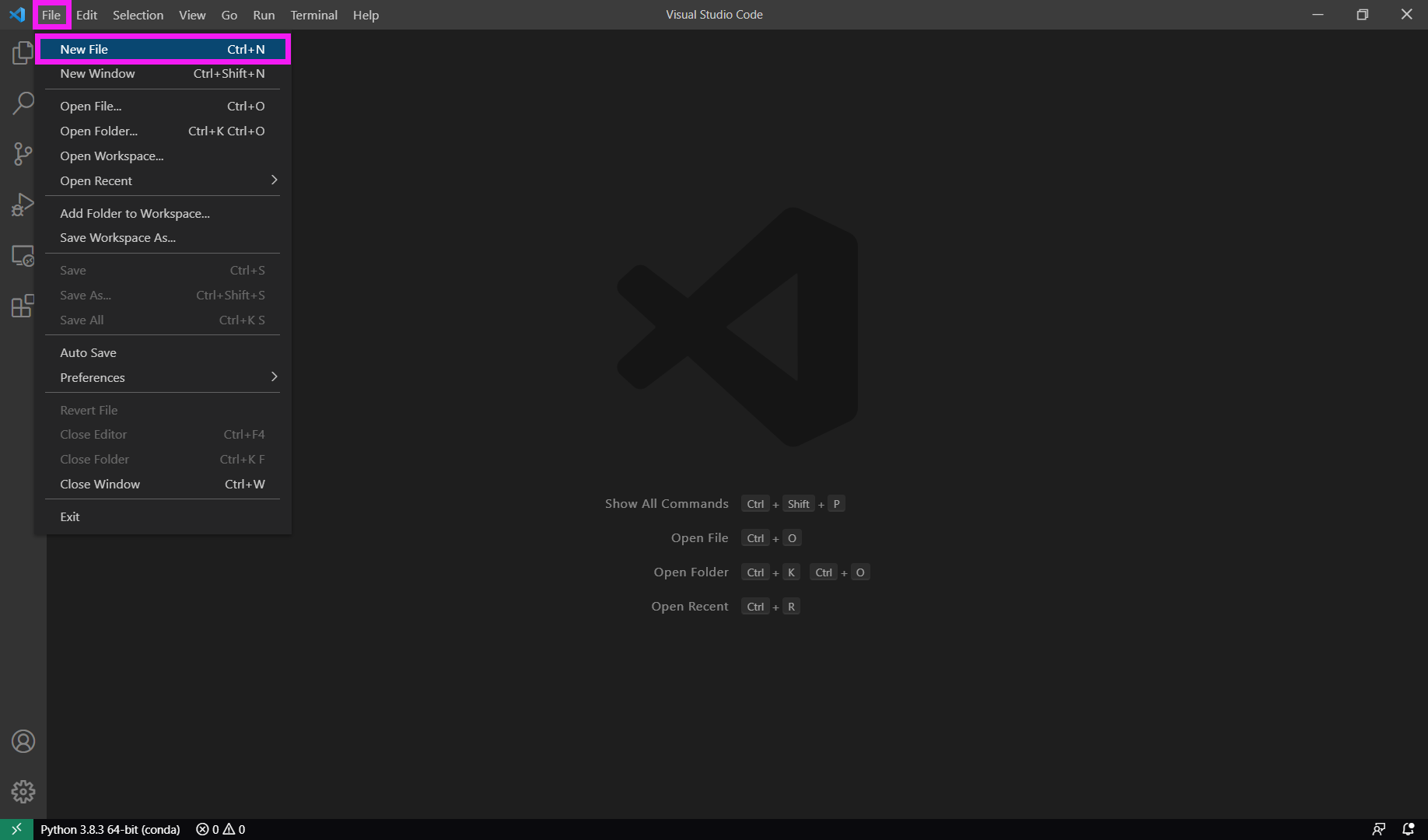Image resolution: width=1428 pixels, height=840 pixels.
Task: Select Open Folder... menu entry
Action: [x=163, y=131]
